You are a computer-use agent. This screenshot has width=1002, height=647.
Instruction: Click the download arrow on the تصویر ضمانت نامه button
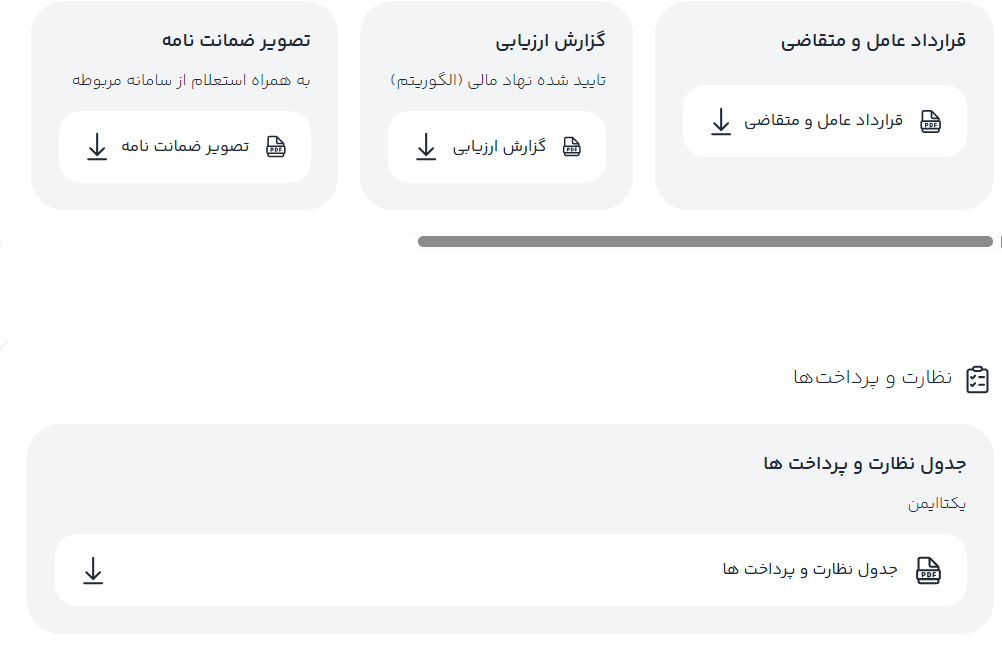[96, 146]
